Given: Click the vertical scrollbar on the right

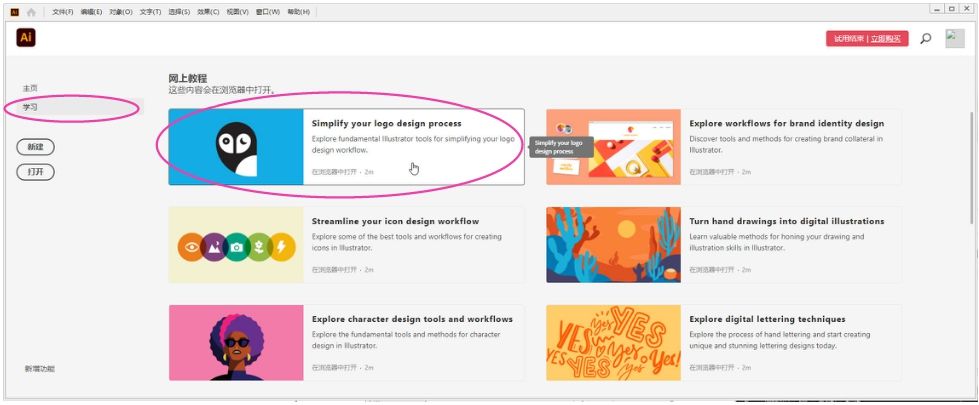Looking at the screenshot, I should pos(971,168).
